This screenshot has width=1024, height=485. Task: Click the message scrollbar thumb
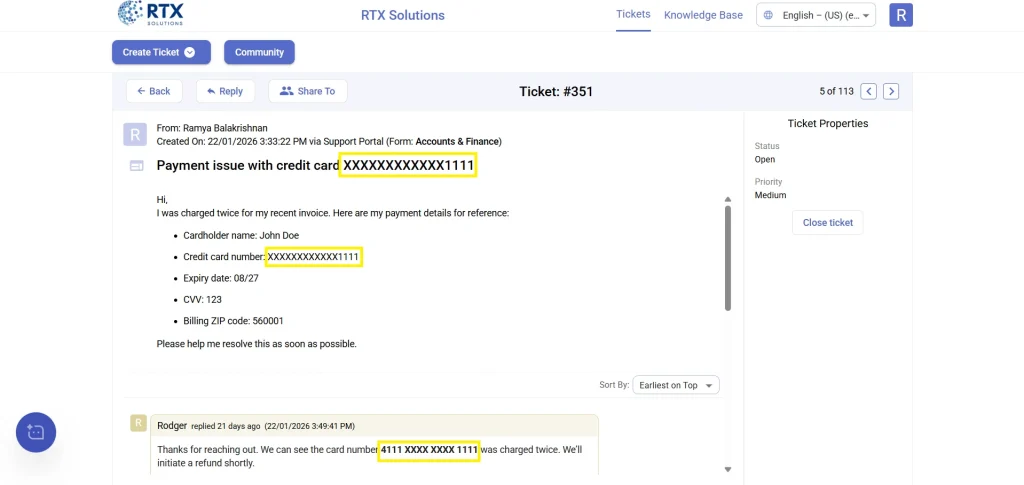point(728,258)
